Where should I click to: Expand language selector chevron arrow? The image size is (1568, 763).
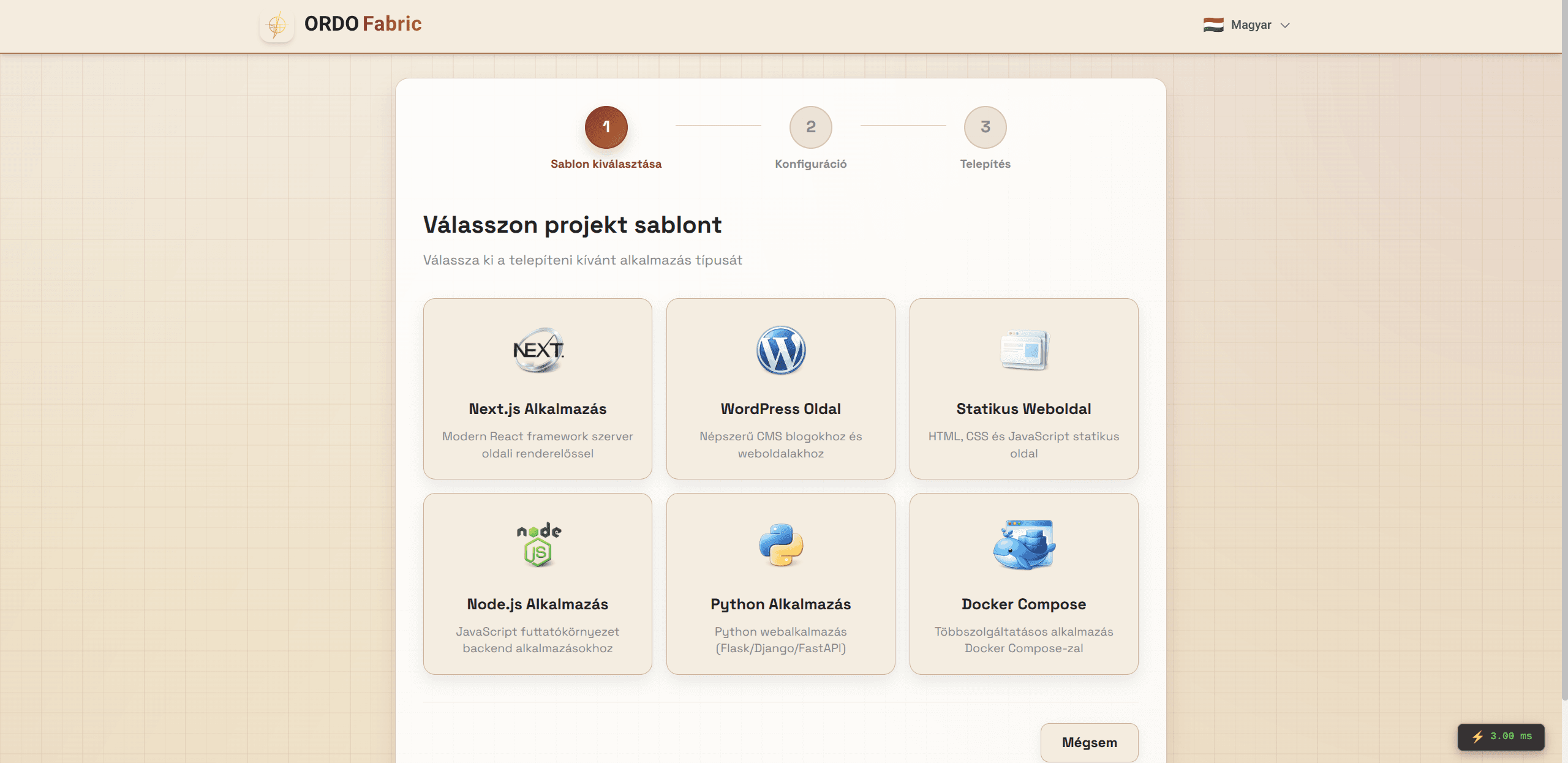point(1285,25)
